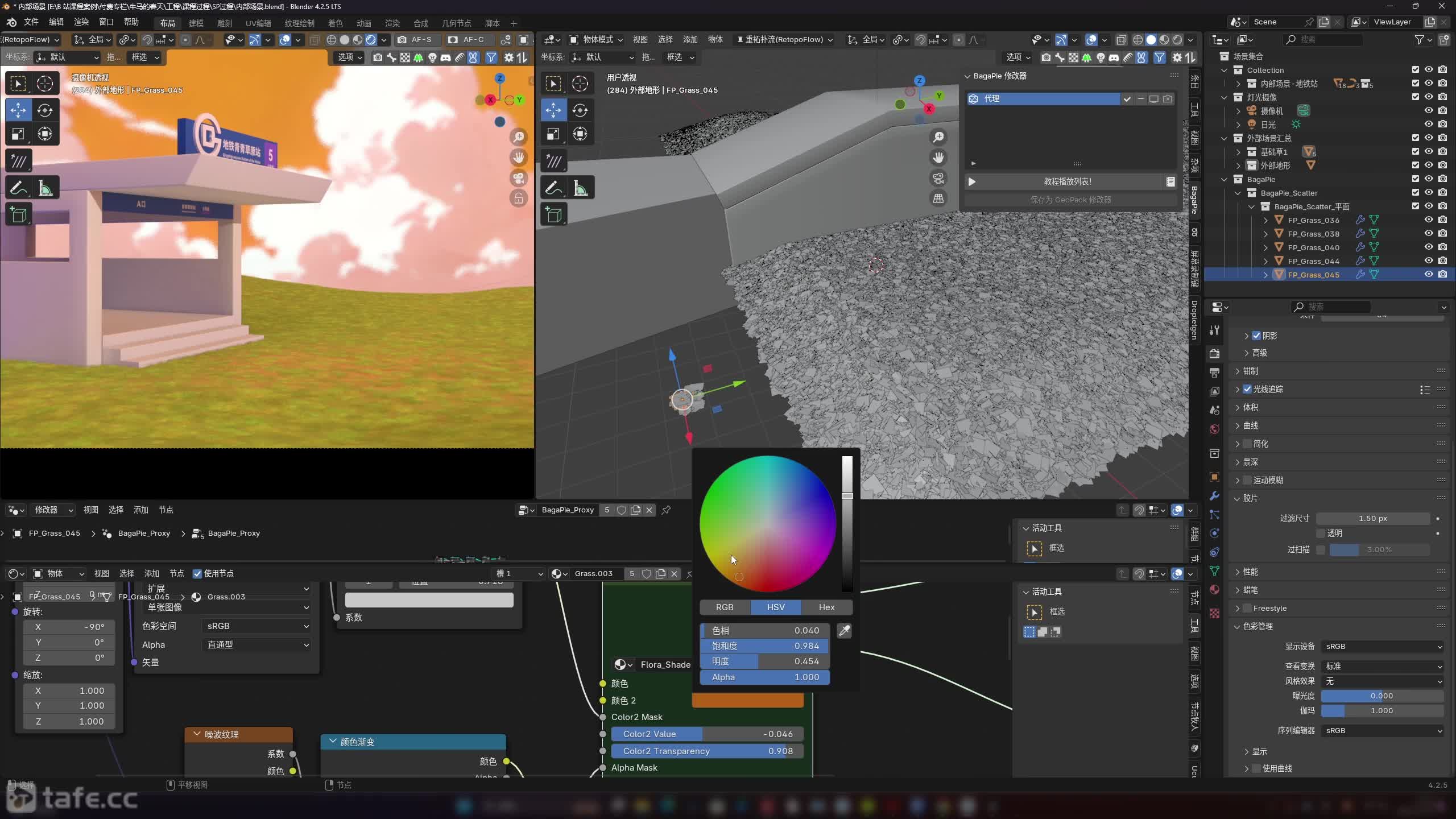Click the eyedropper icon in color picker

[x=844, y=631]
